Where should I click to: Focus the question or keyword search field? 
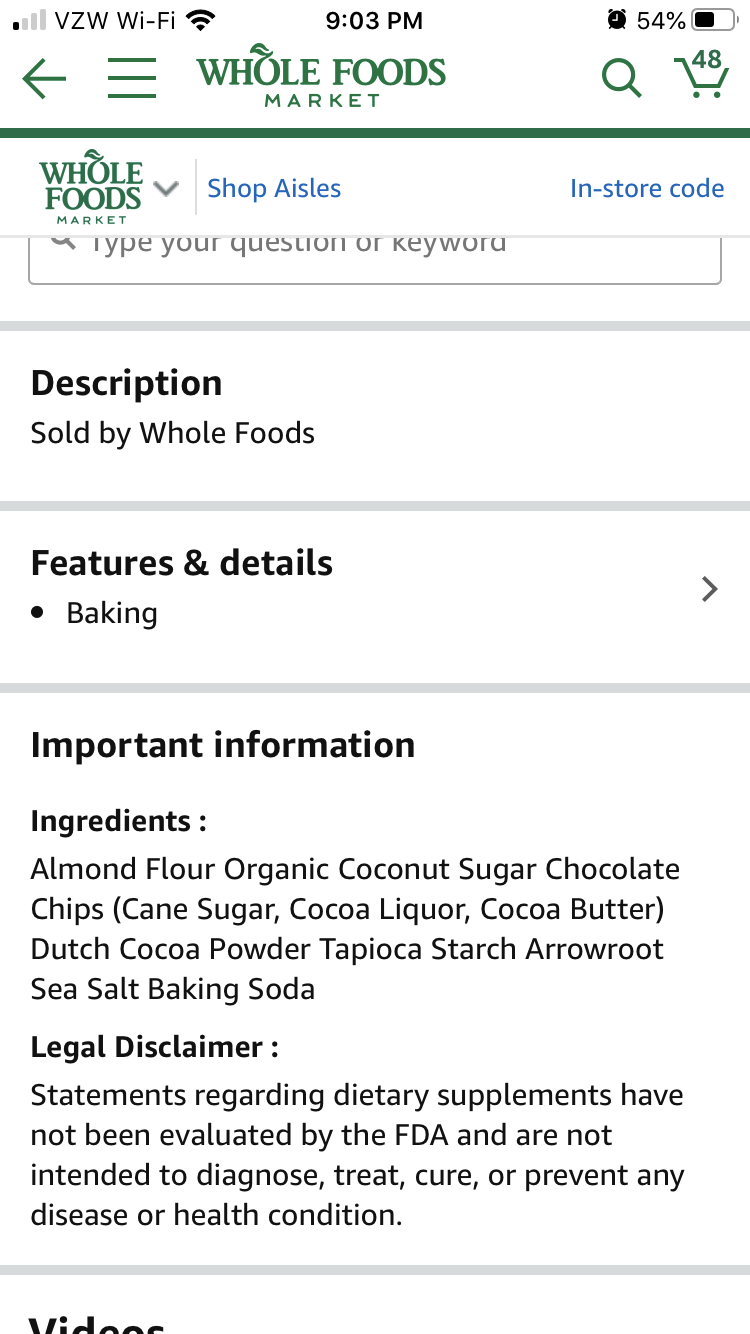pos(375,258)
